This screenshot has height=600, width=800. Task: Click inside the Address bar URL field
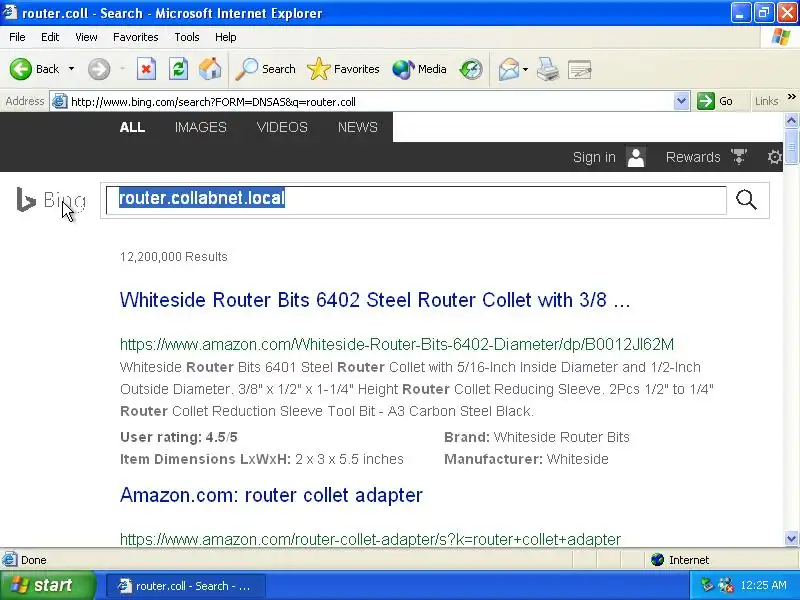[370, 102]
